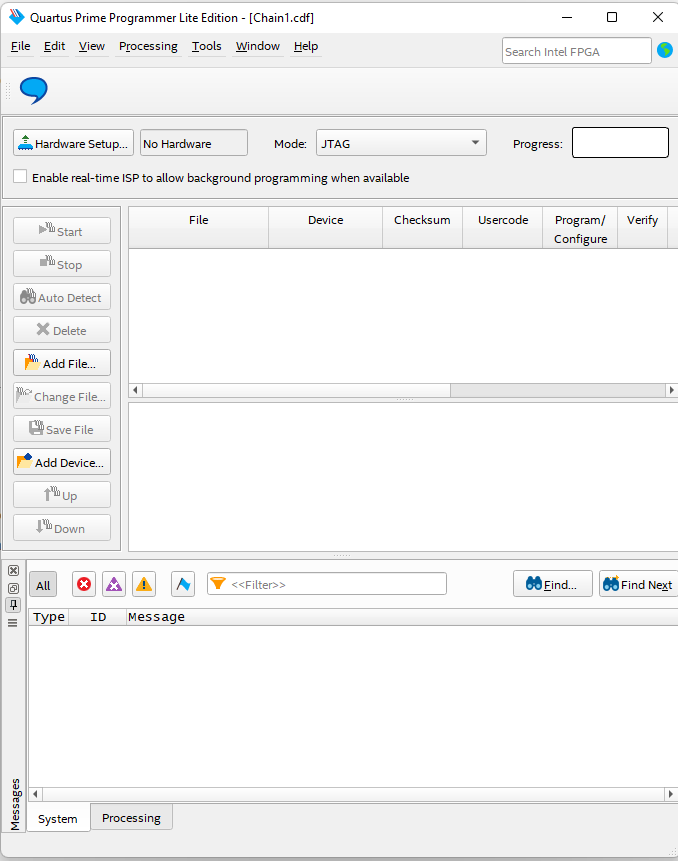Open Intel FPGA web globe icon
This screenshot has height=861, width=678.
(x=665, y=51)
